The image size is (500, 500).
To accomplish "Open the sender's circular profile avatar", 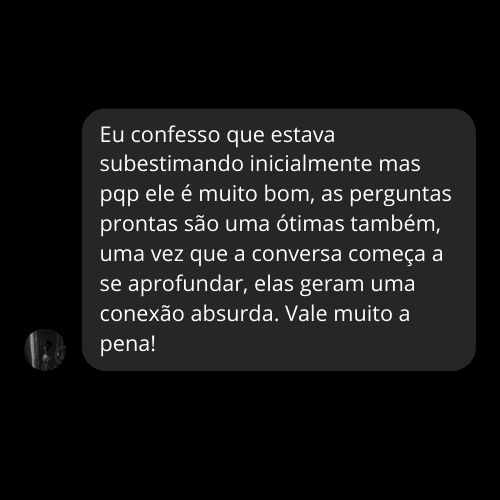I will pyautogui.click(x=45, y=350).
